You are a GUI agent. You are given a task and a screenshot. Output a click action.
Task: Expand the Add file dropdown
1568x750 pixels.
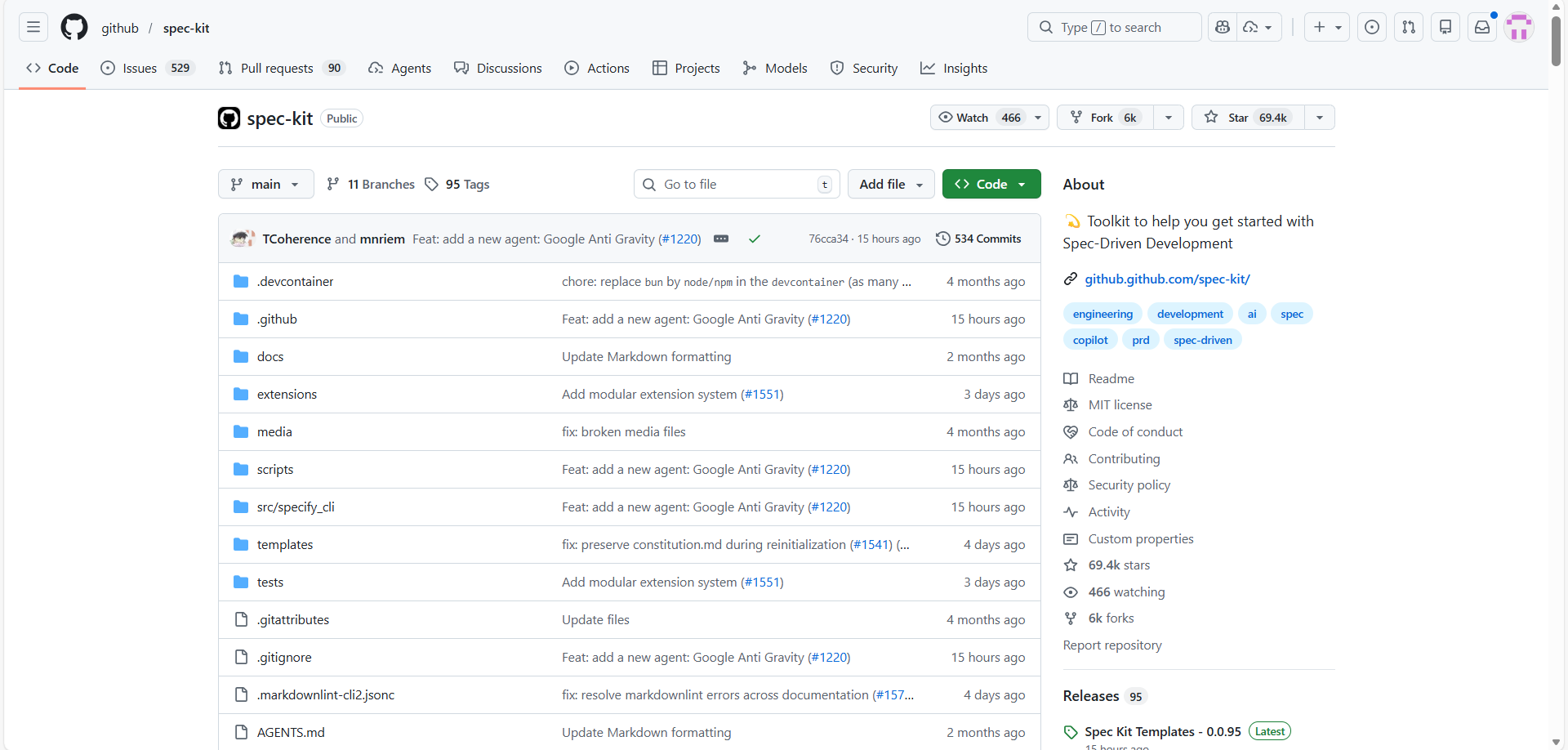(890, 184)
